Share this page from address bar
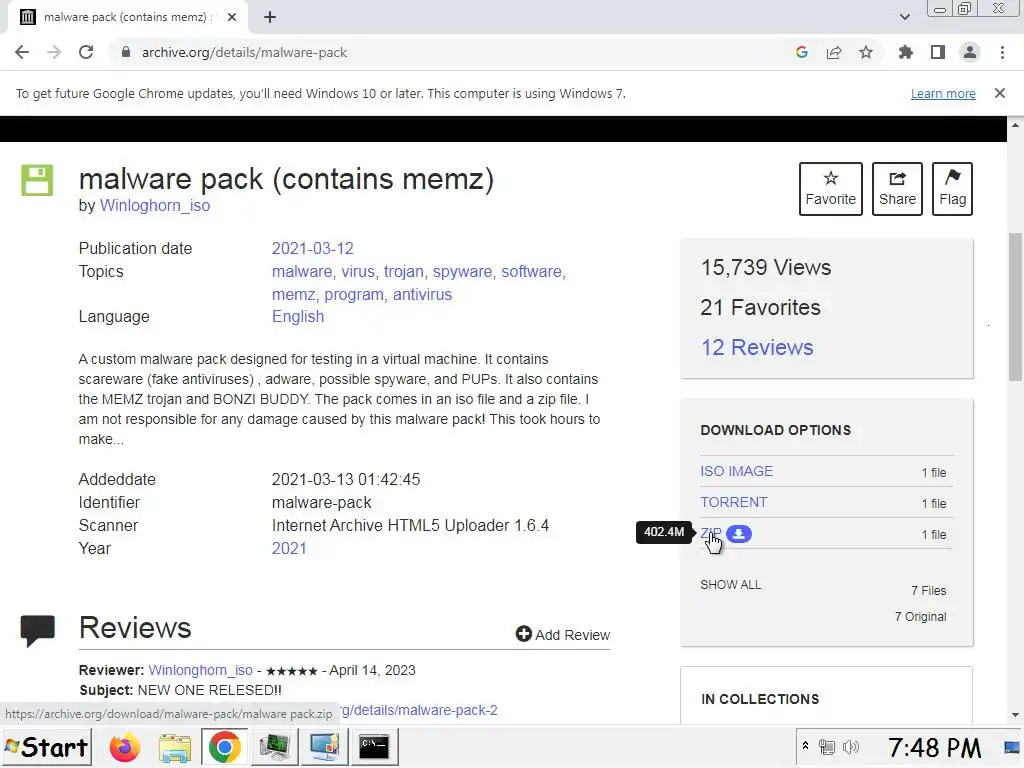 834,52
